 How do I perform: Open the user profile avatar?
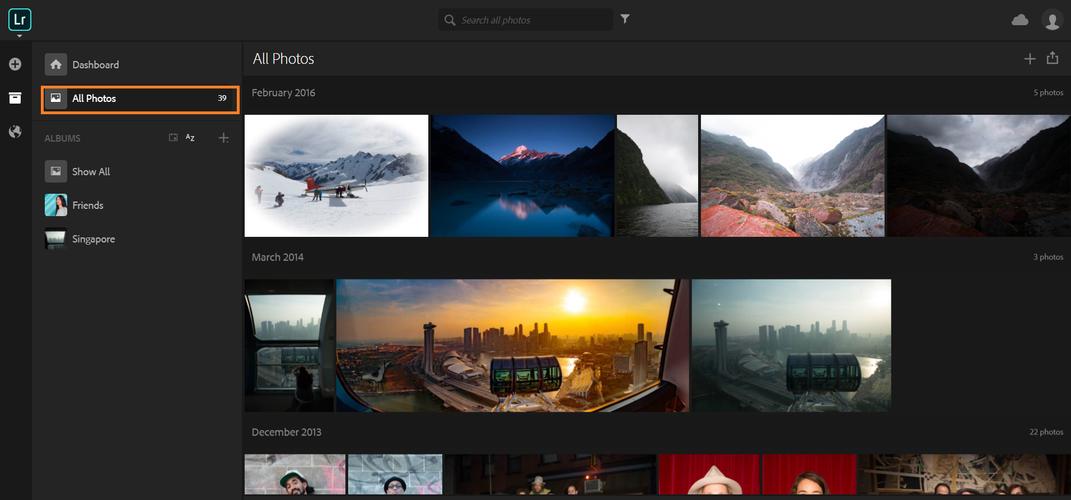pos(1051,20)
